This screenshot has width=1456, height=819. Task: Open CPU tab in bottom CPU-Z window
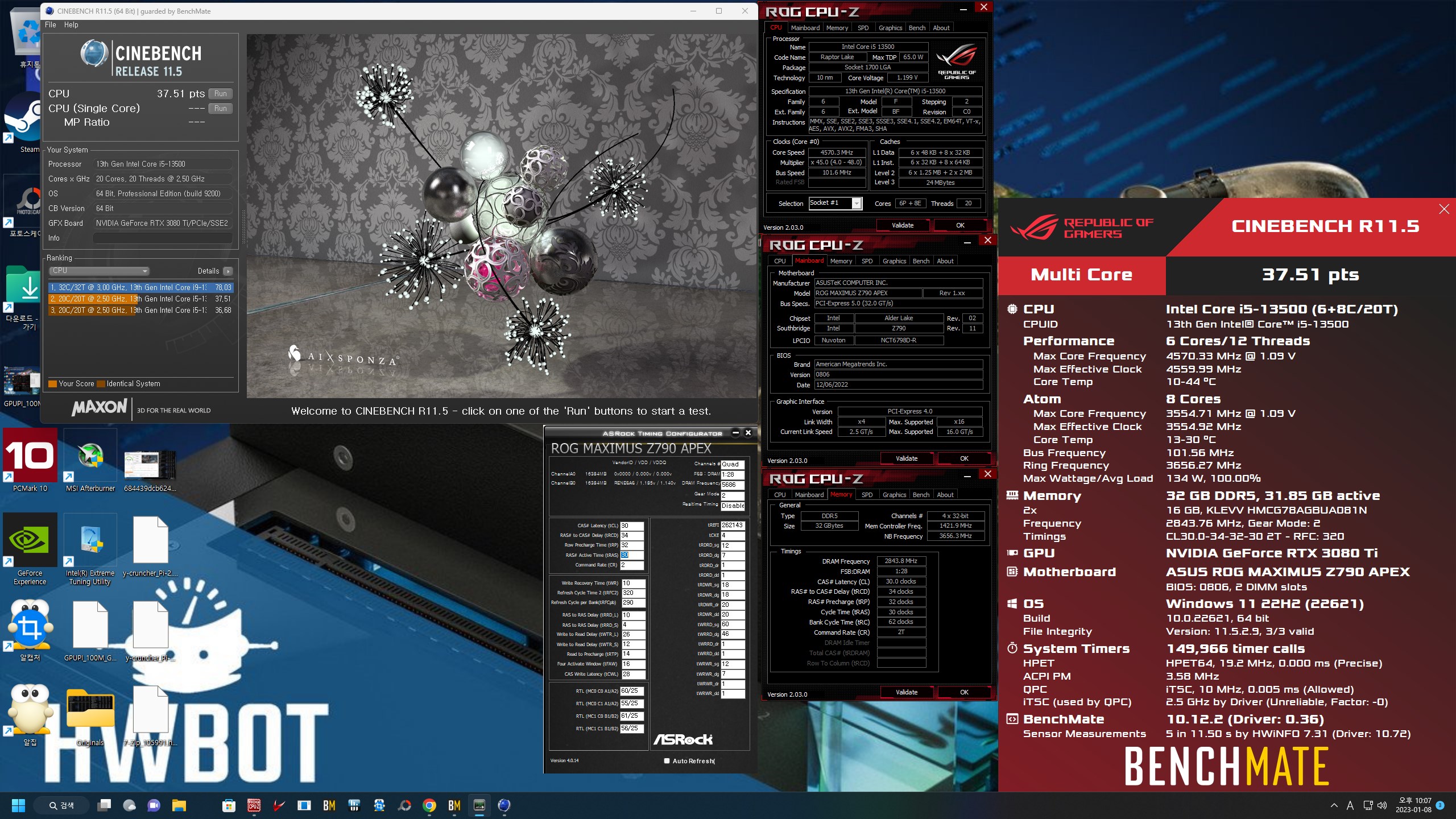point(780,495)
